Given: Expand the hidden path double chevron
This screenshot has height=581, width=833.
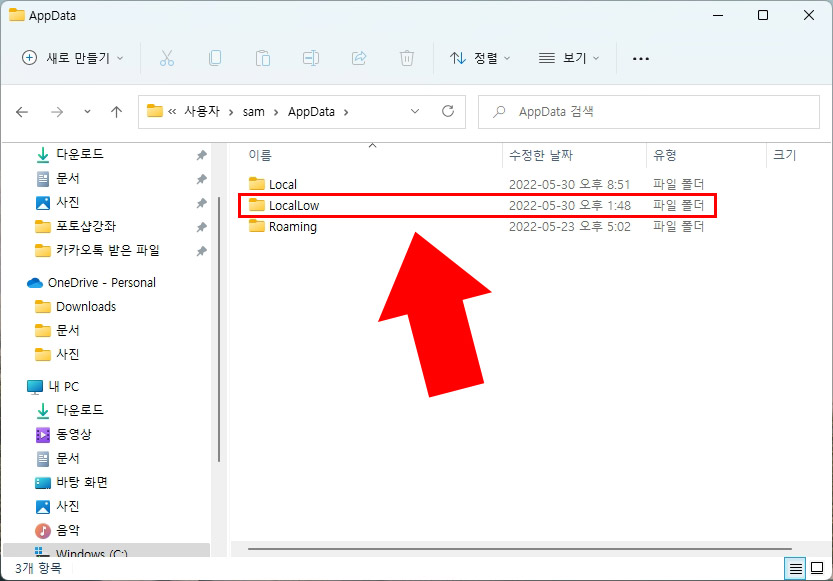Looking at the screenshot, I should point(172,112).
